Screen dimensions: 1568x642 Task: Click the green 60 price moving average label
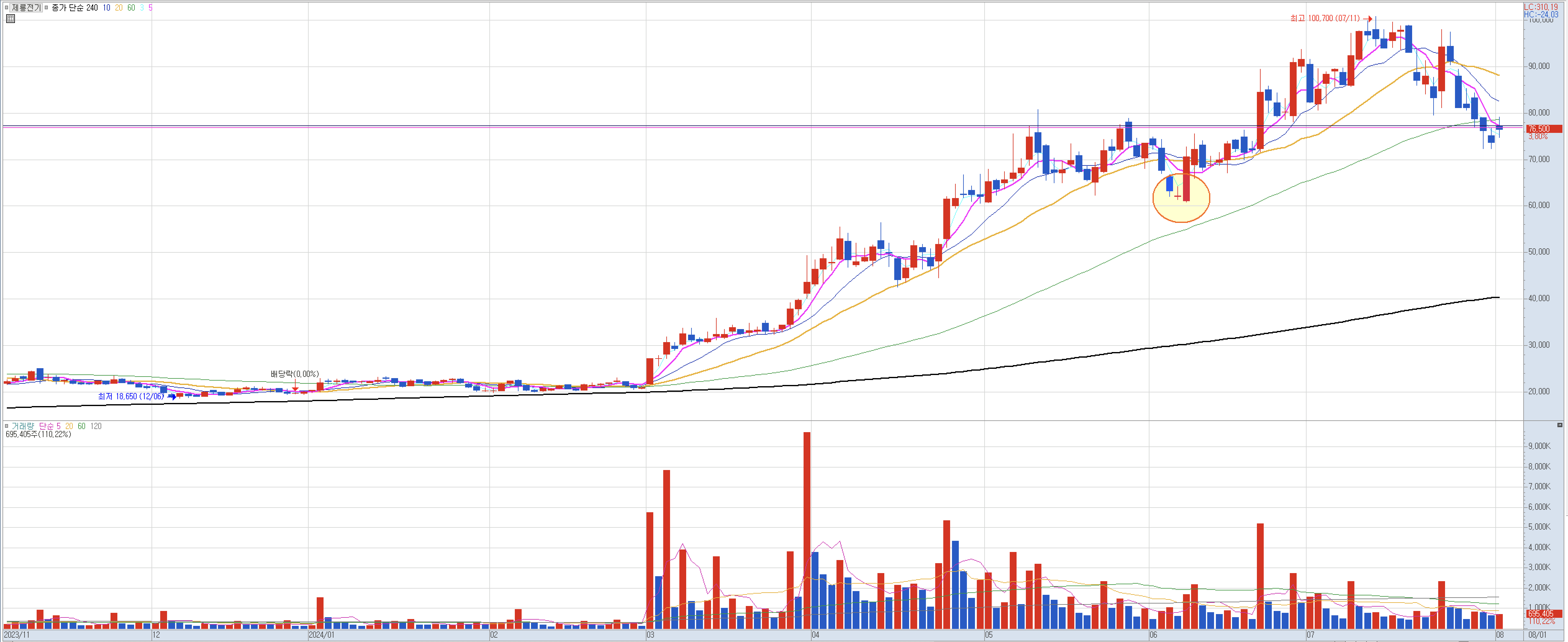click(131, 8)
